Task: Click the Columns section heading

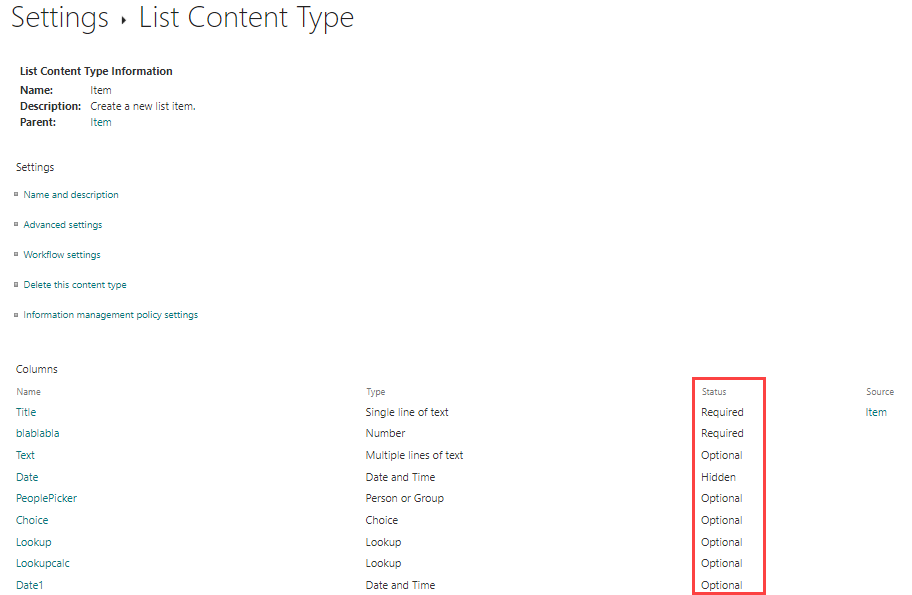Action: [37, 369]
